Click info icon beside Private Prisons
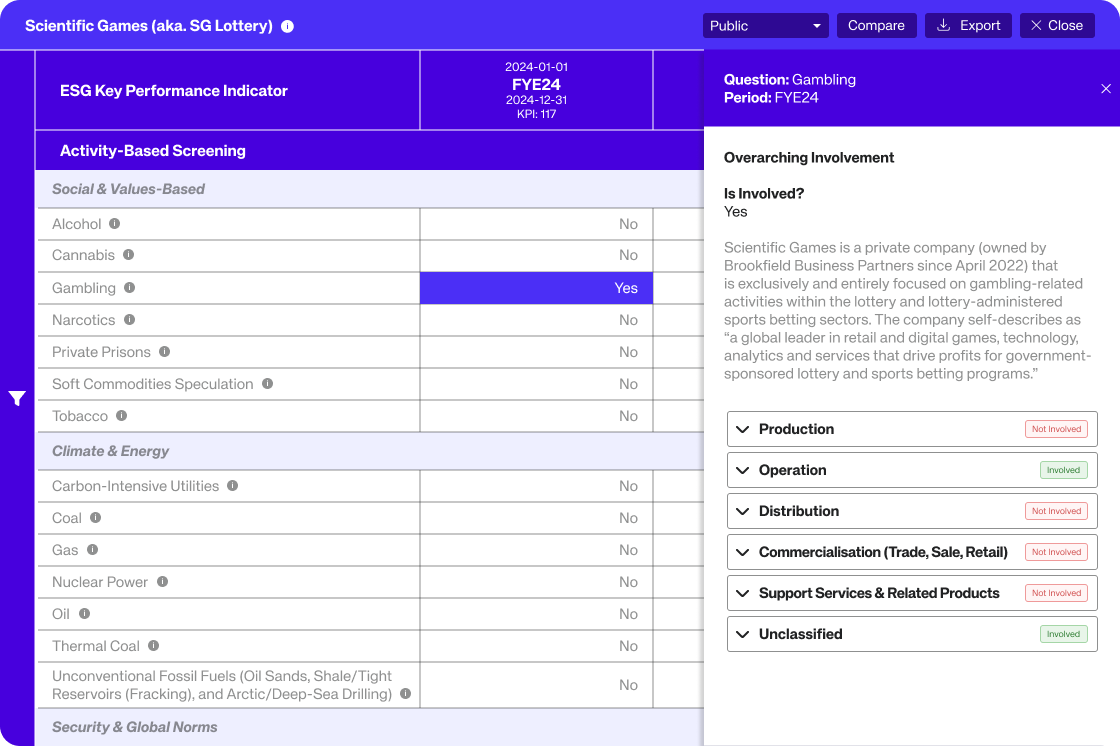The image size is (1120, 746). [164, 352]
